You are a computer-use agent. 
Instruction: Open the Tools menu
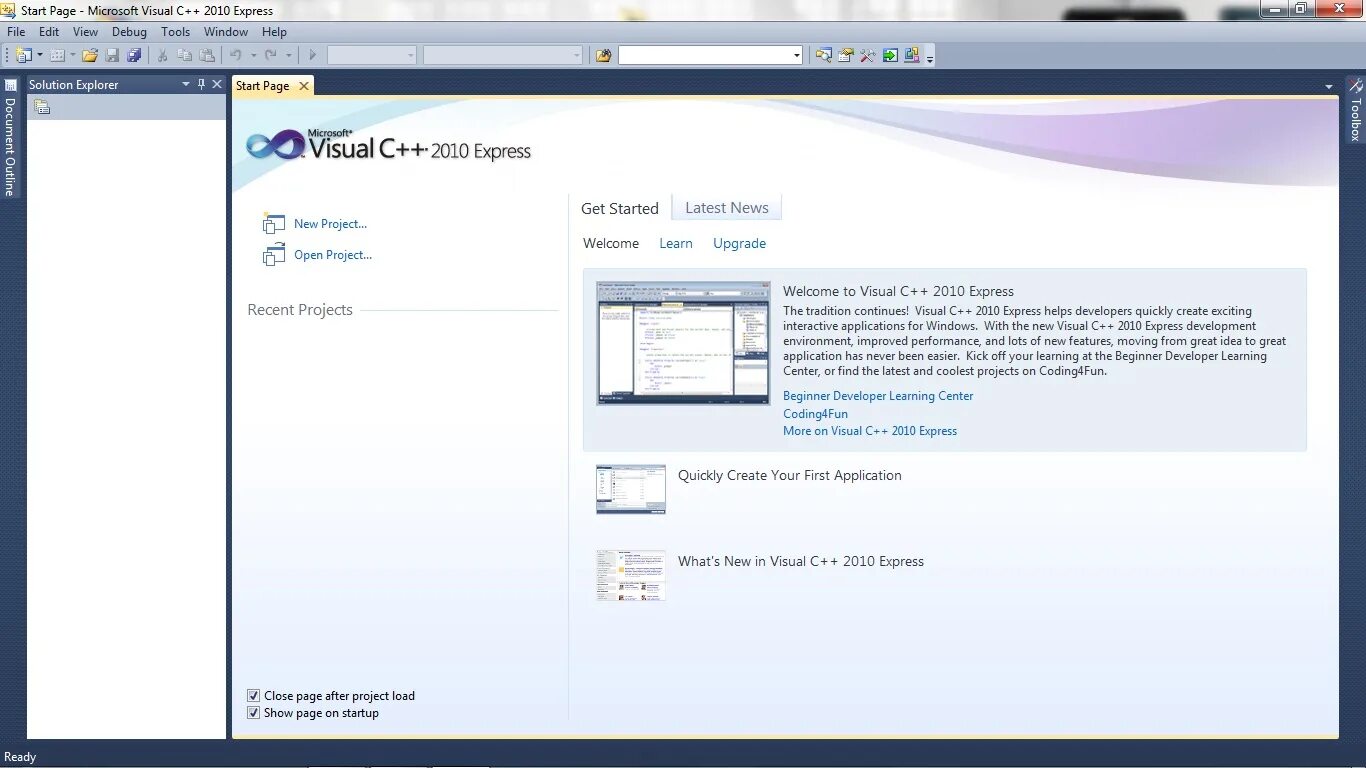pyautogui.click(x=176, y=32)
